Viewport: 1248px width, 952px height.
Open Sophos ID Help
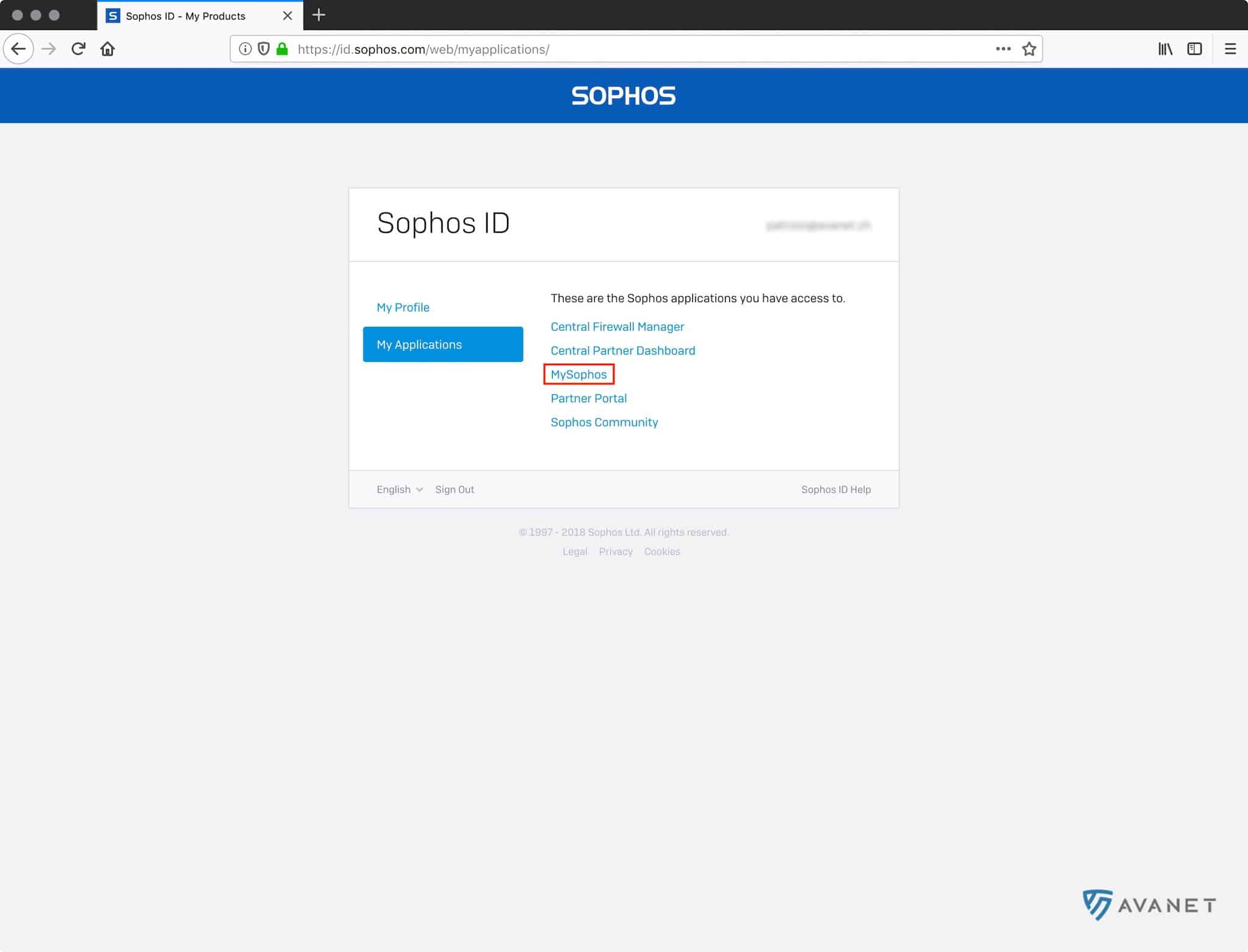click(x=836, y=489)
